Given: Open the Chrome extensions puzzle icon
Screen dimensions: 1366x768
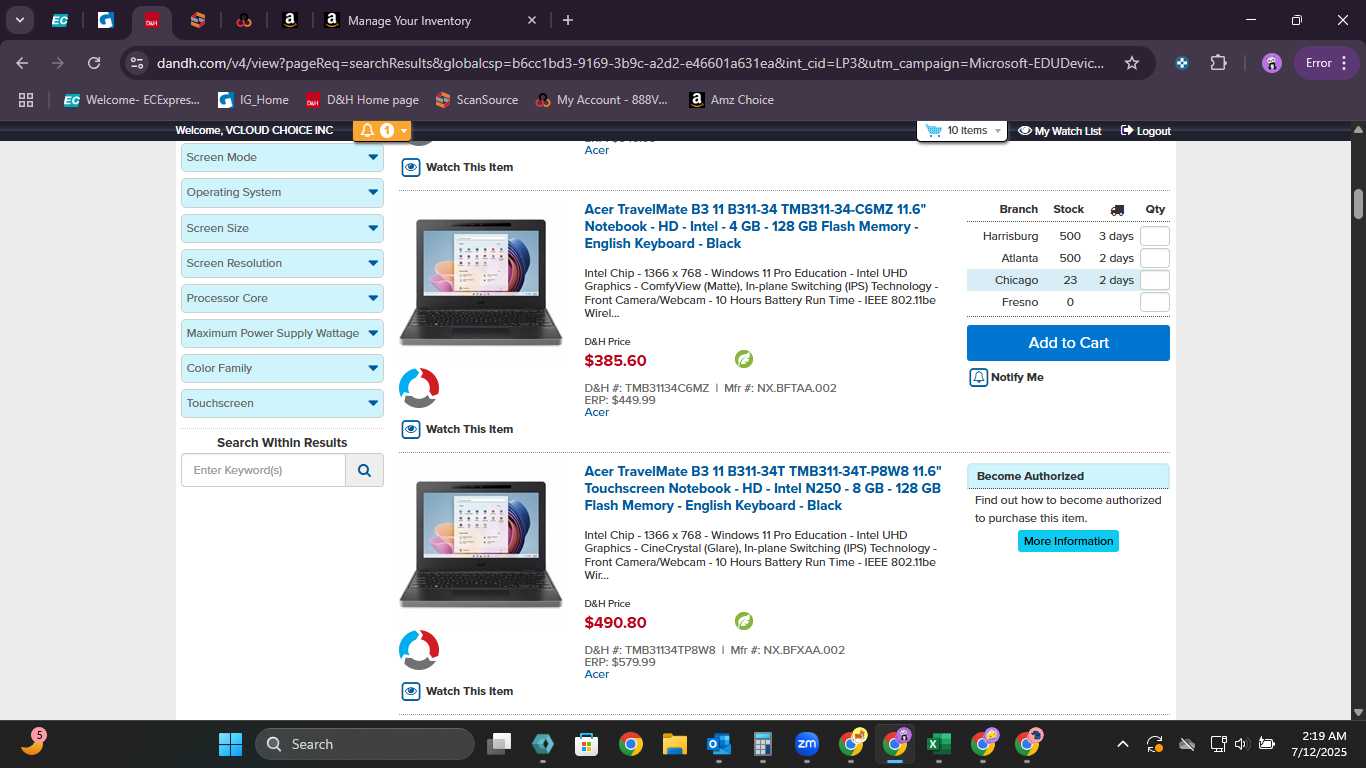Looking at the screenshot, I should [1218, 63].
